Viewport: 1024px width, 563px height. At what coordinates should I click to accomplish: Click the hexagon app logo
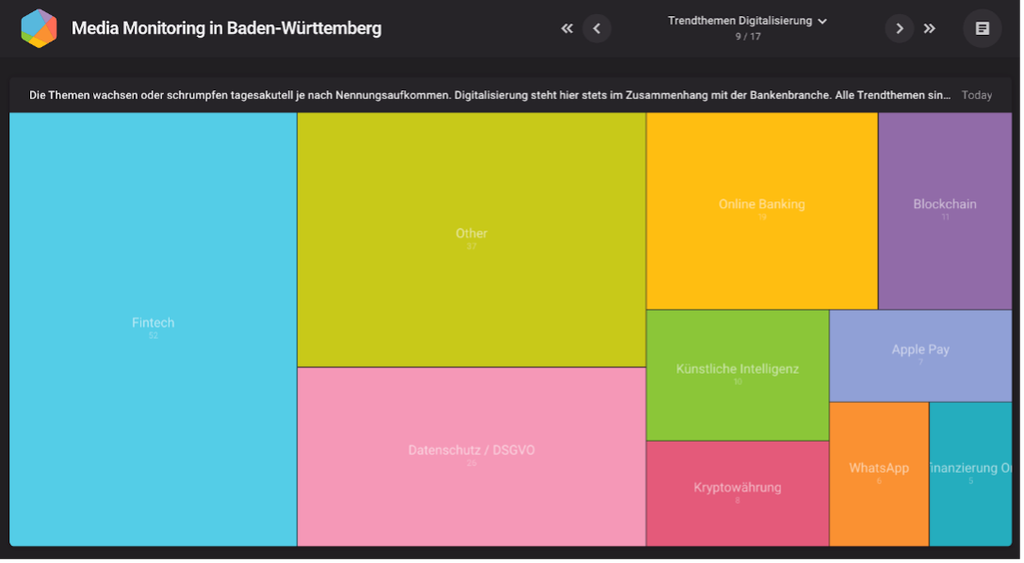[x=39, y=28]
